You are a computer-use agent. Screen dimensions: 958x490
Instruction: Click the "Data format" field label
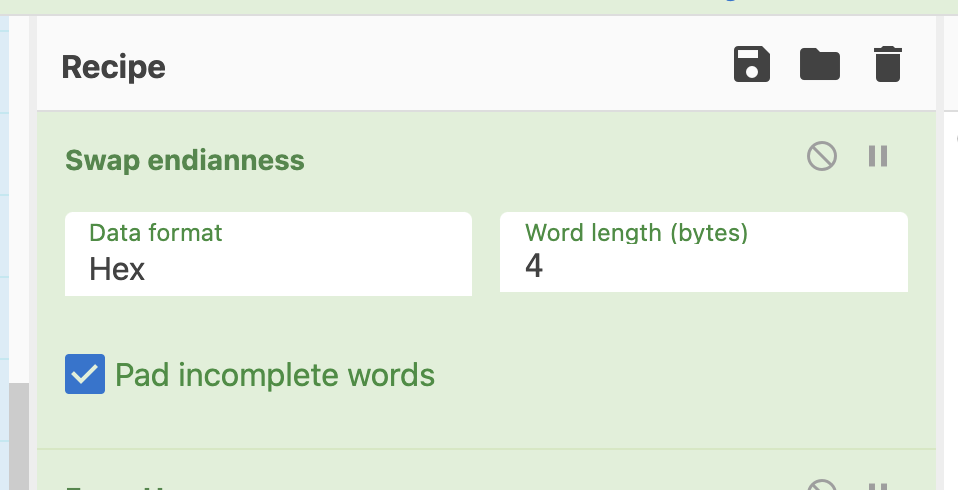tap(155, 233)
